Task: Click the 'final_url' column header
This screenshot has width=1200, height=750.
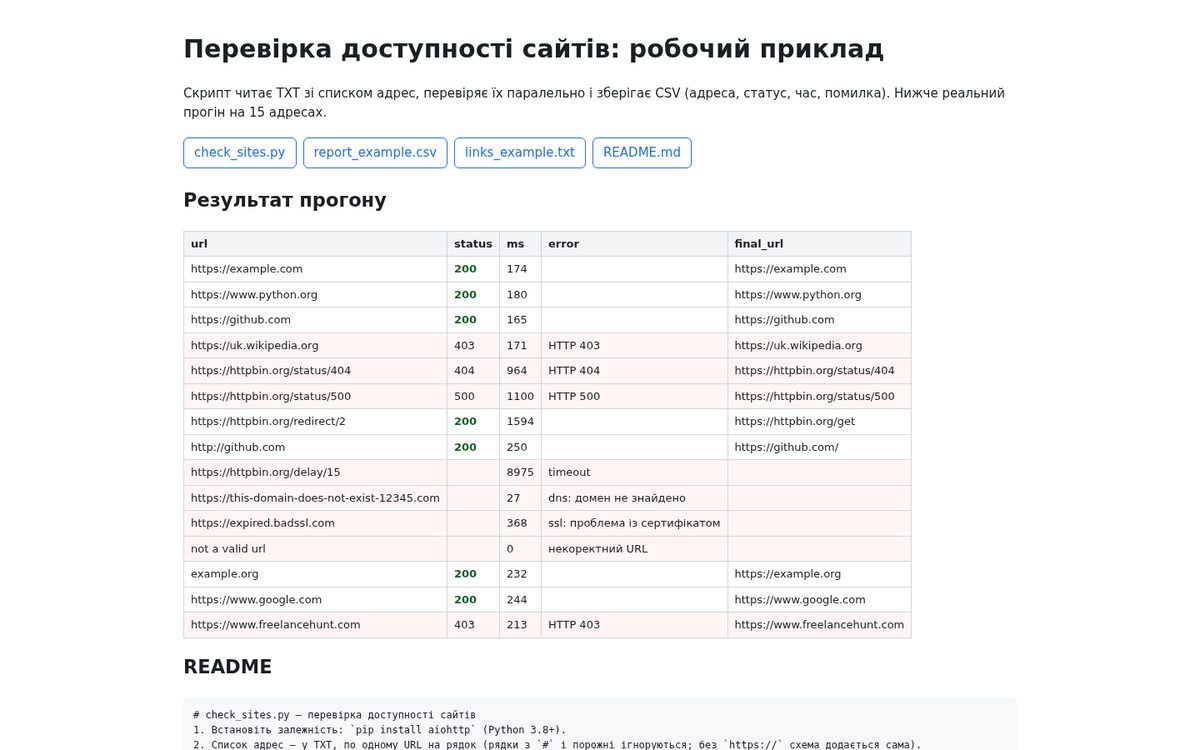Action: [x=819, y=244]
